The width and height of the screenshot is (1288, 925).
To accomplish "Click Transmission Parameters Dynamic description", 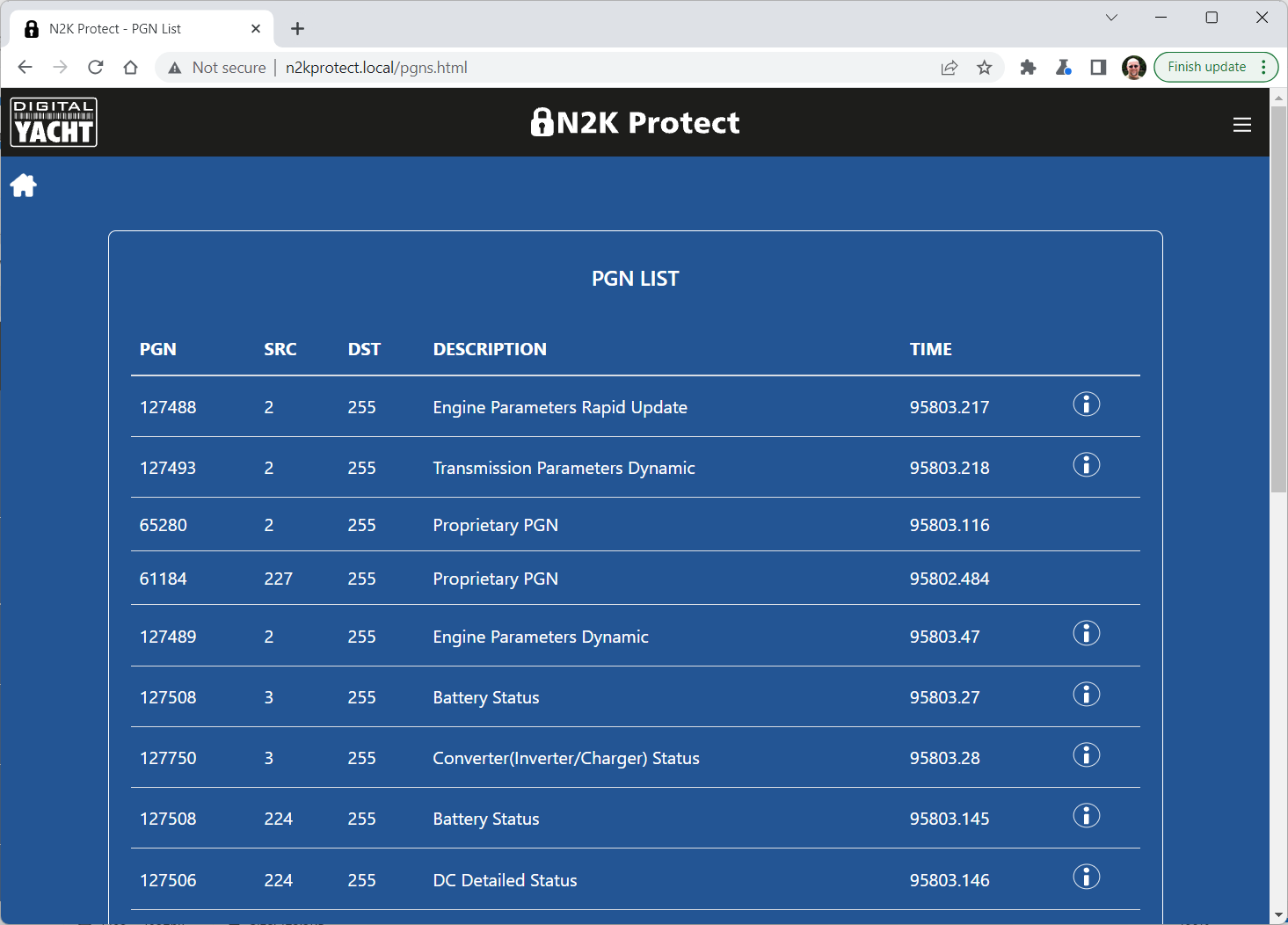I will pyautogui.click(x=564, y=468).
